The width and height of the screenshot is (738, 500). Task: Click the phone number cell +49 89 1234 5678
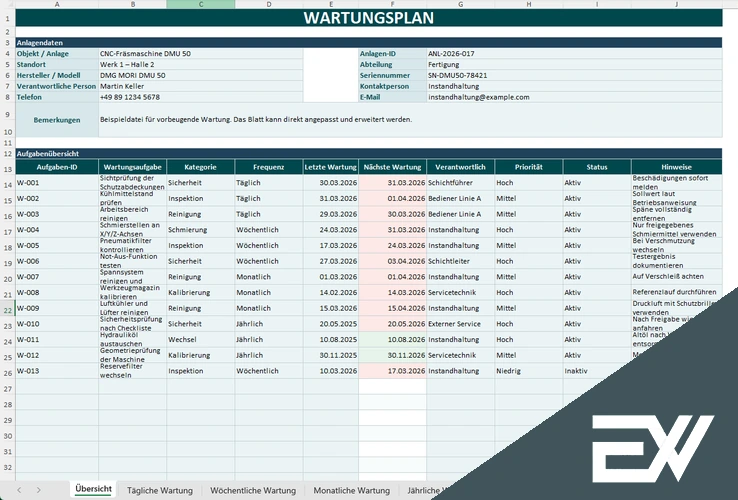tap(201, 97)
